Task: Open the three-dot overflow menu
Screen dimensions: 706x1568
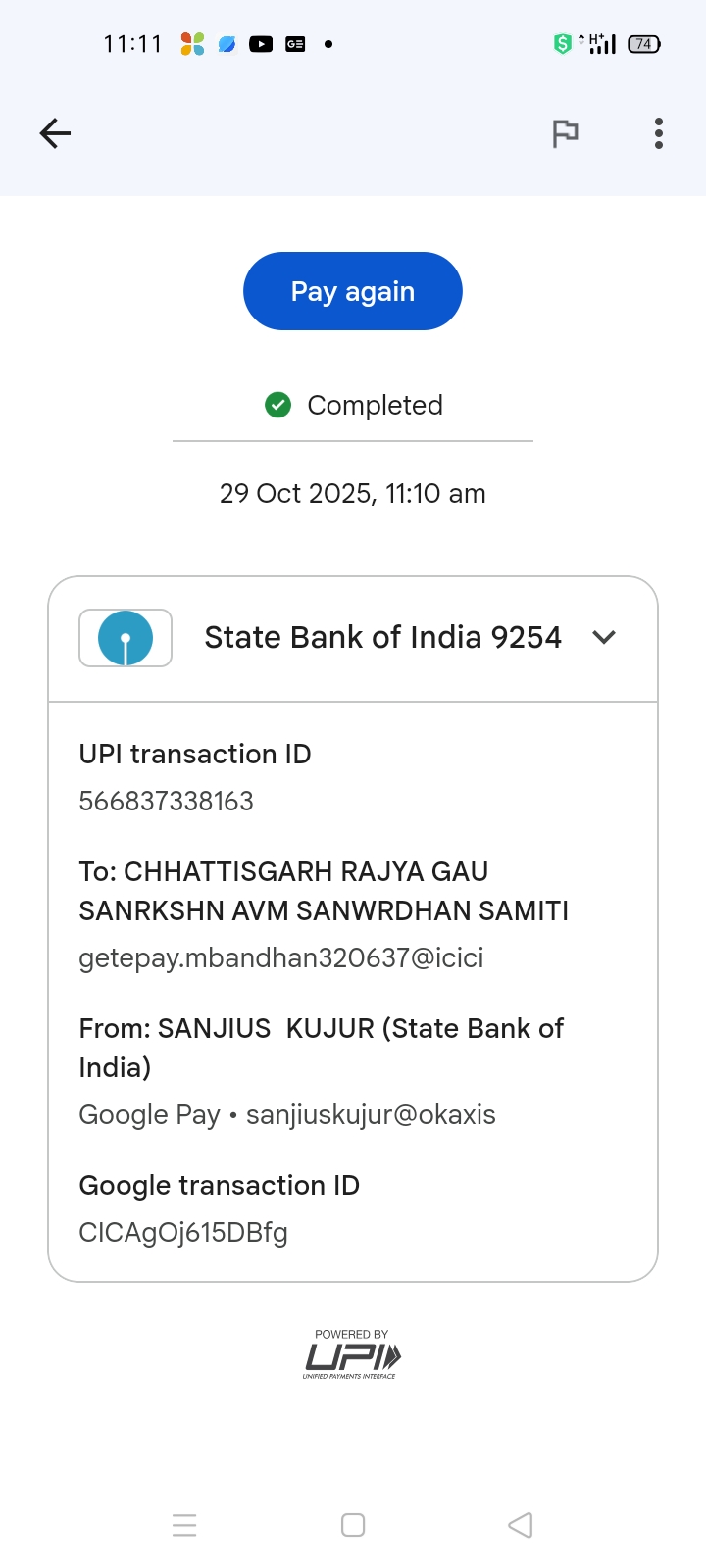Action: coord(659,133)
